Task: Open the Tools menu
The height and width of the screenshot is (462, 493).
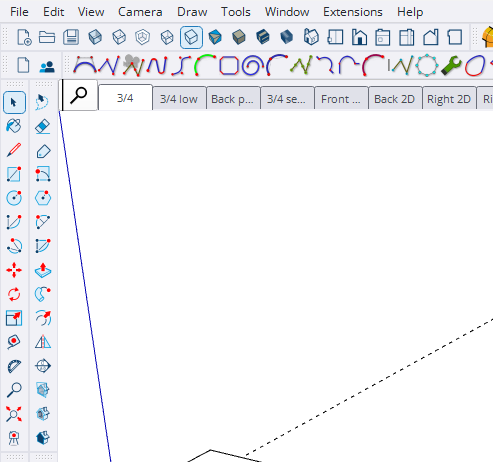Action: [x=236, y=12]
